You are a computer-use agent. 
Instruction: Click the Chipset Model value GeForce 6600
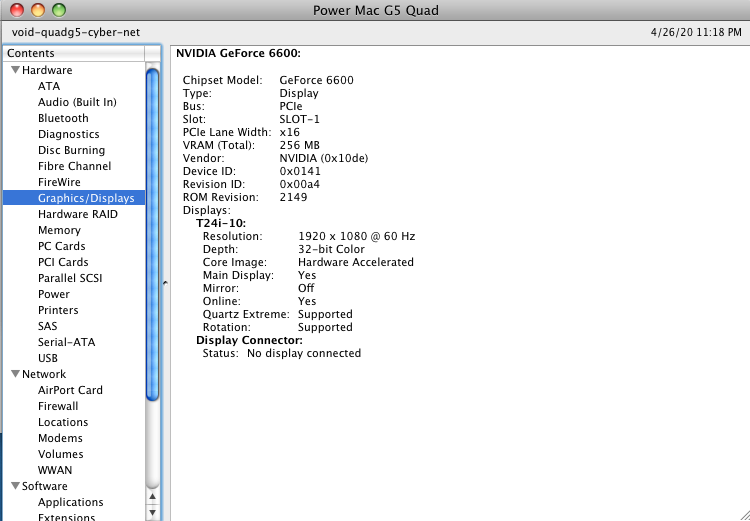pos(317,80)
